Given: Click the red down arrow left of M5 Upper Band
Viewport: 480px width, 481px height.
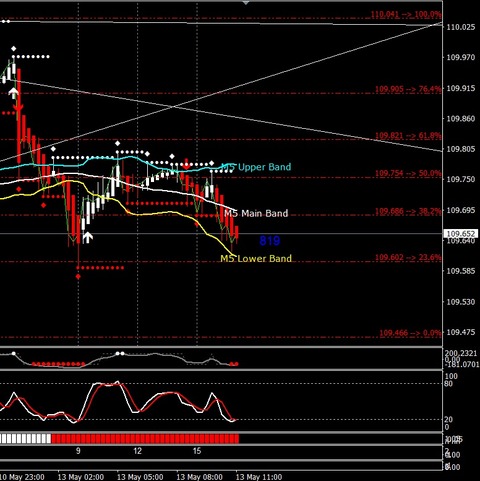Looking at the screenshot, I should pos(186,164).
